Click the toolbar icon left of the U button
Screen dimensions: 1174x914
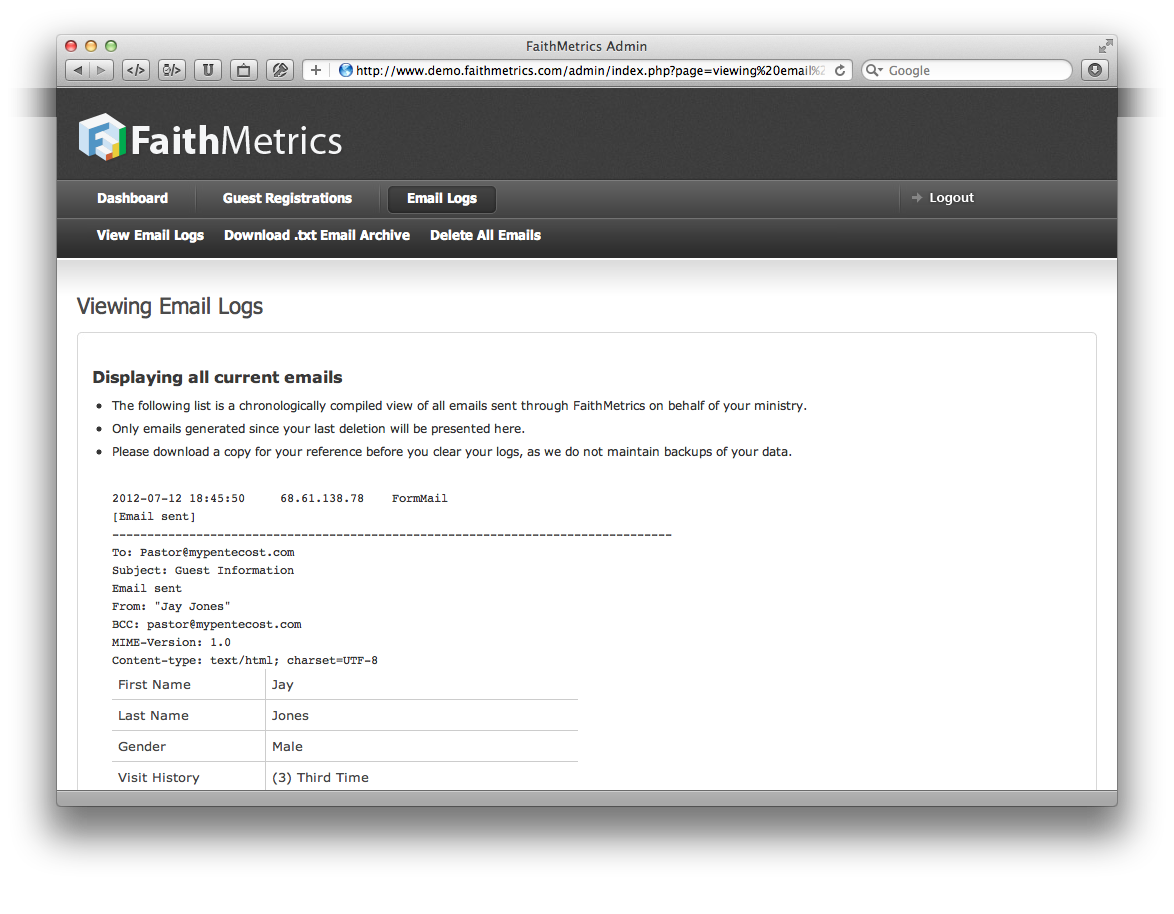tap(171, 70)
